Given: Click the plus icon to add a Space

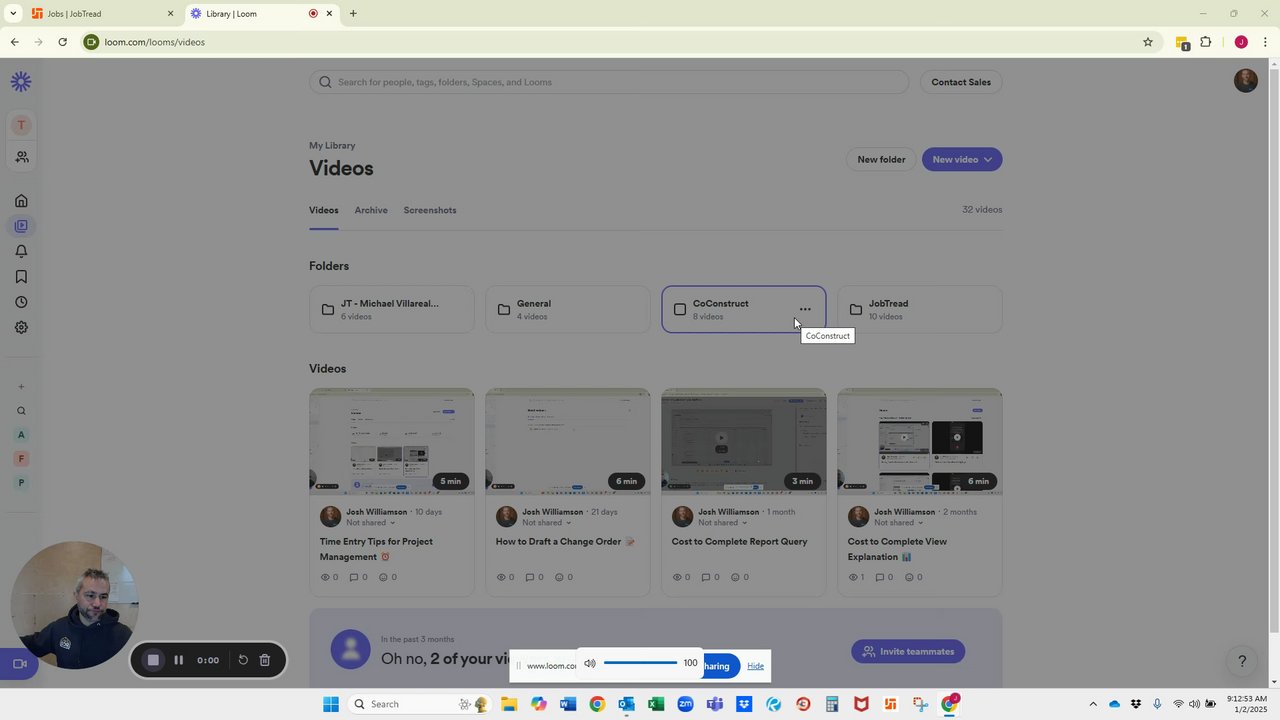Looking at the screenshot, I should pyautogui.click(x=21, y=387).
